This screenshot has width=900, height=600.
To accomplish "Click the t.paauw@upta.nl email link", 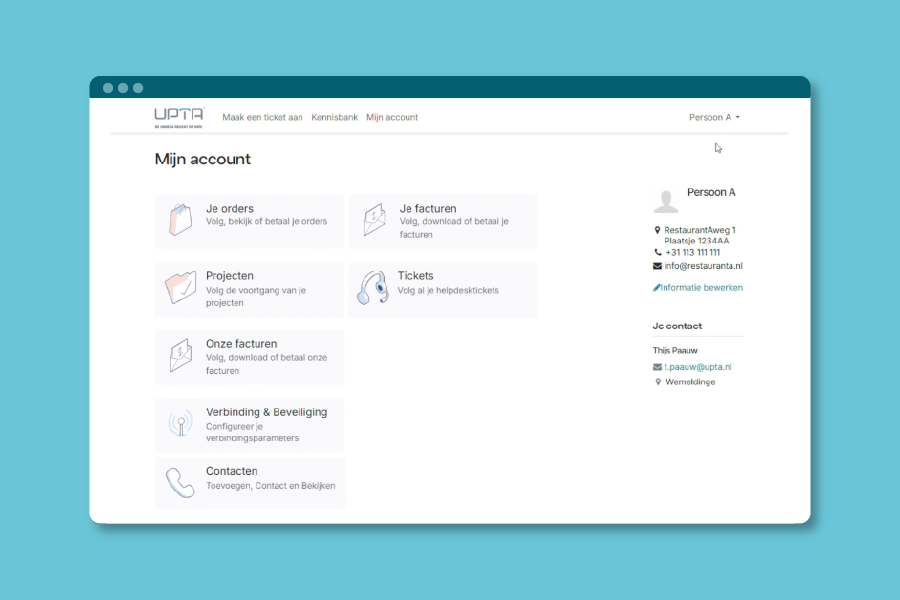I will click(x=697, y=367).
